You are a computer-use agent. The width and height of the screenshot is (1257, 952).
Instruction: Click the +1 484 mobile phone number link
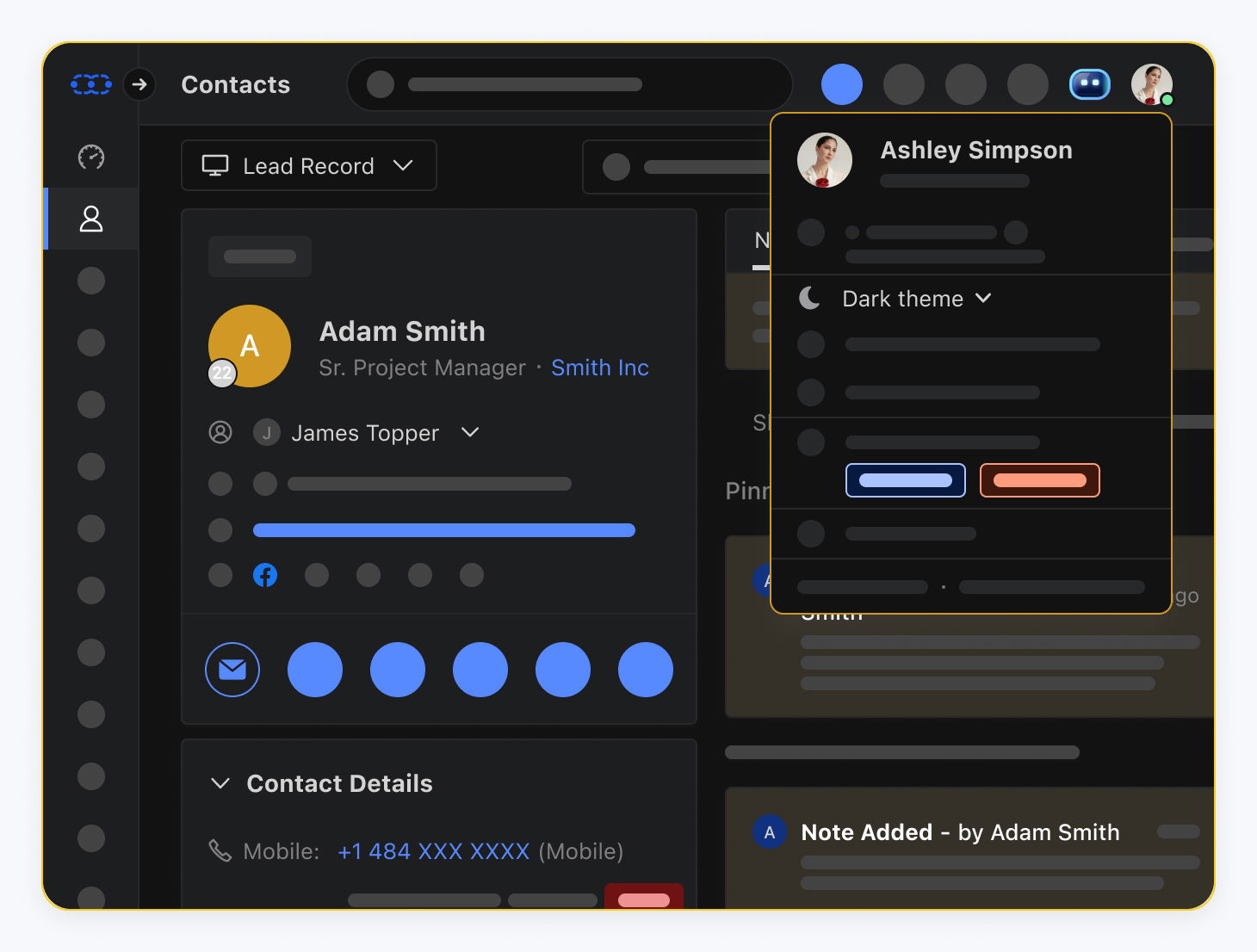(432, 850)
